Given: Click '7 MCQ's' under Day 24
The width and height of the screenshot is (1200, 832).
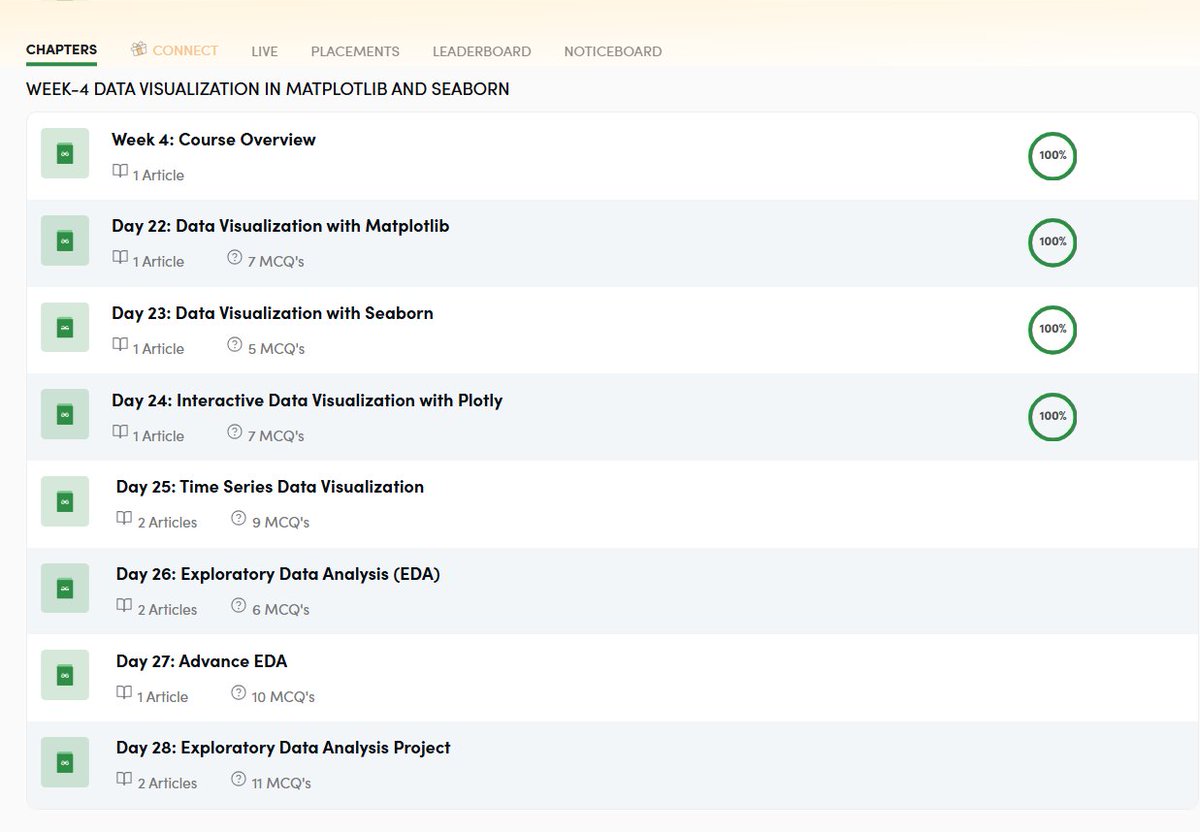Looking at the screenshot, I should [x=276, y=436].
